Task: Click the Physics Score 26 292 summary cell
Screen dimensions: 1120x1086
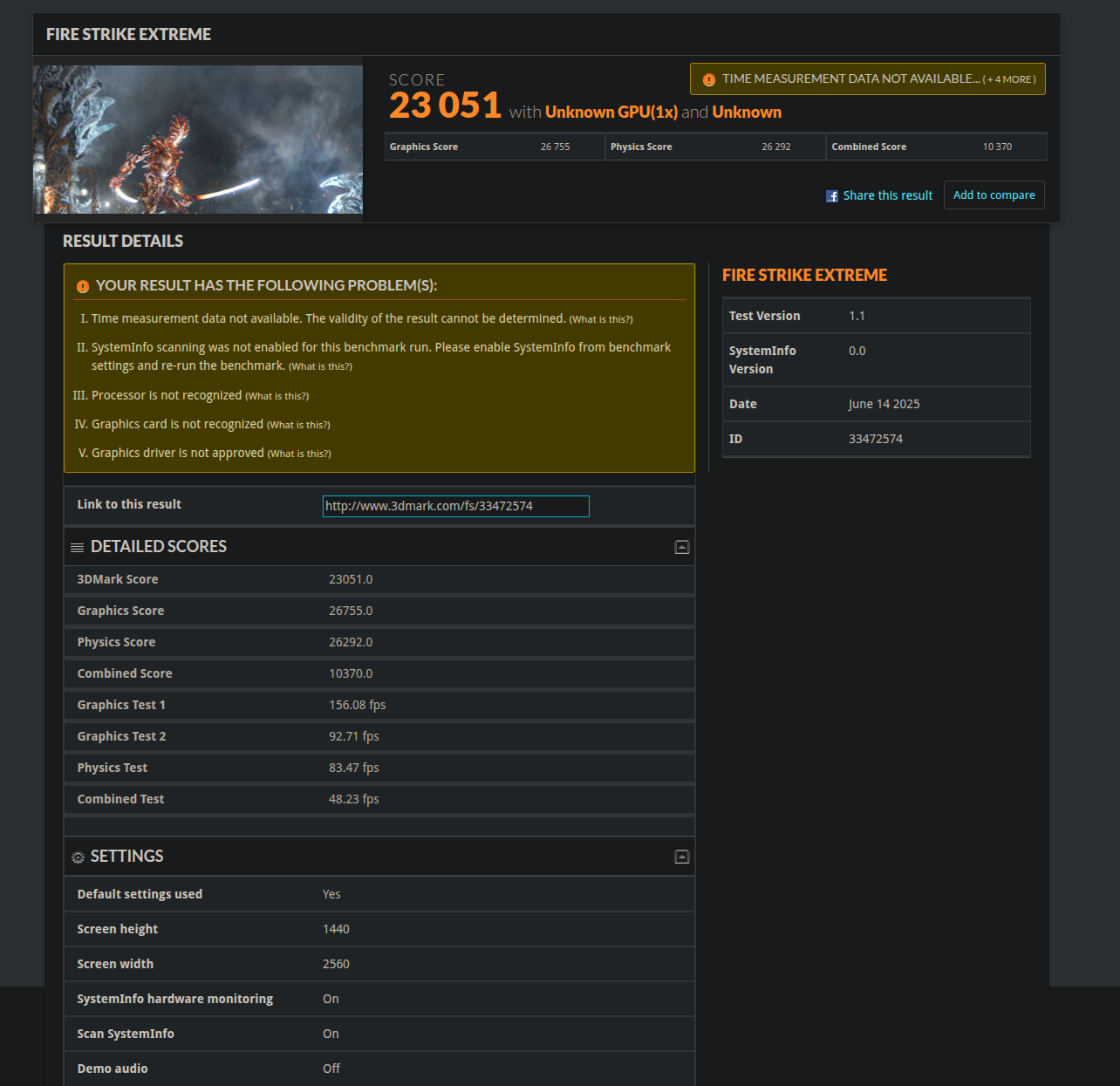Action: 715,147
